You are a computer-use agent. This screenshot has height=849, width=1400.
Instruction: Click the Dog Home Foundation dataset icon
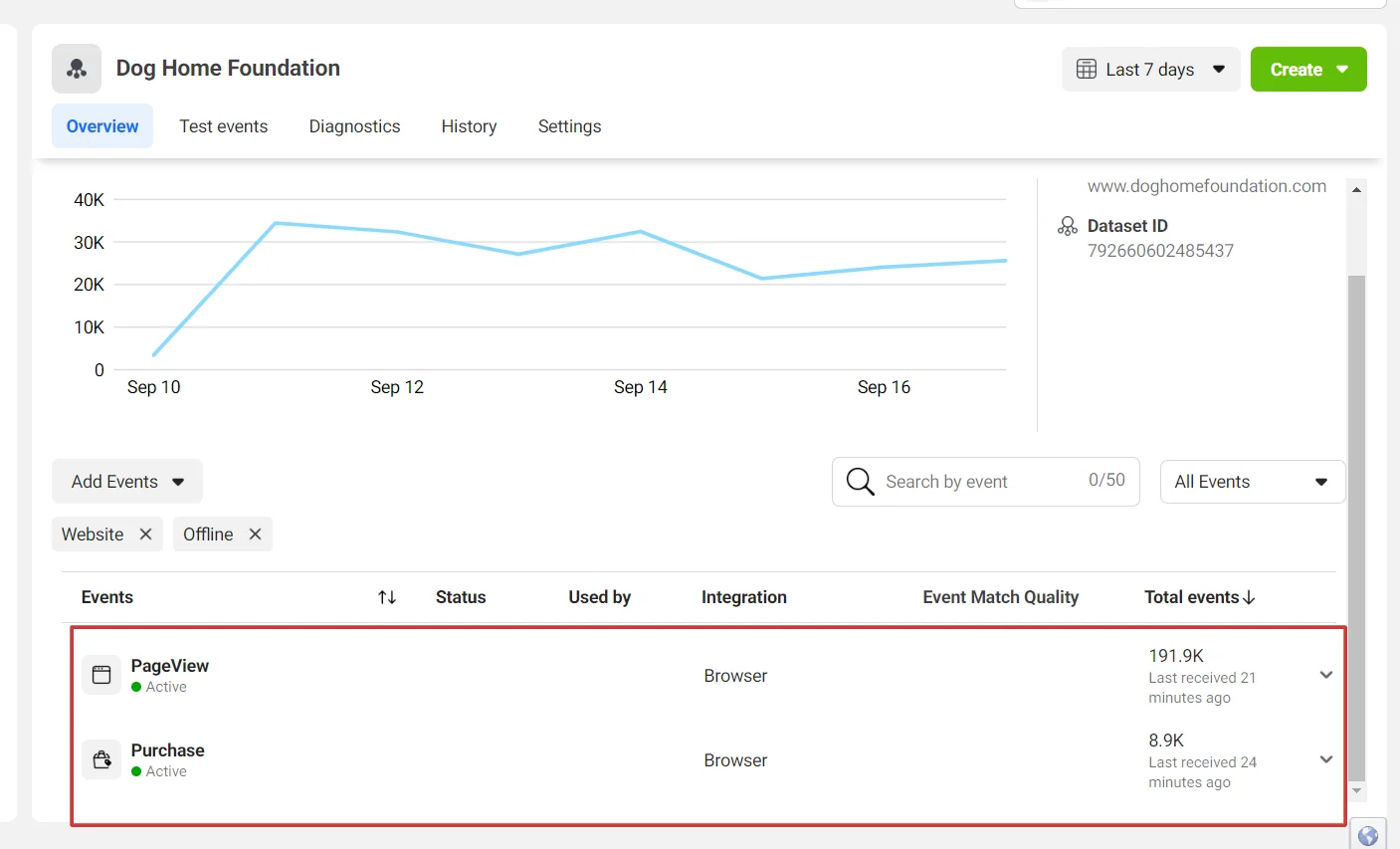[77, 69]
